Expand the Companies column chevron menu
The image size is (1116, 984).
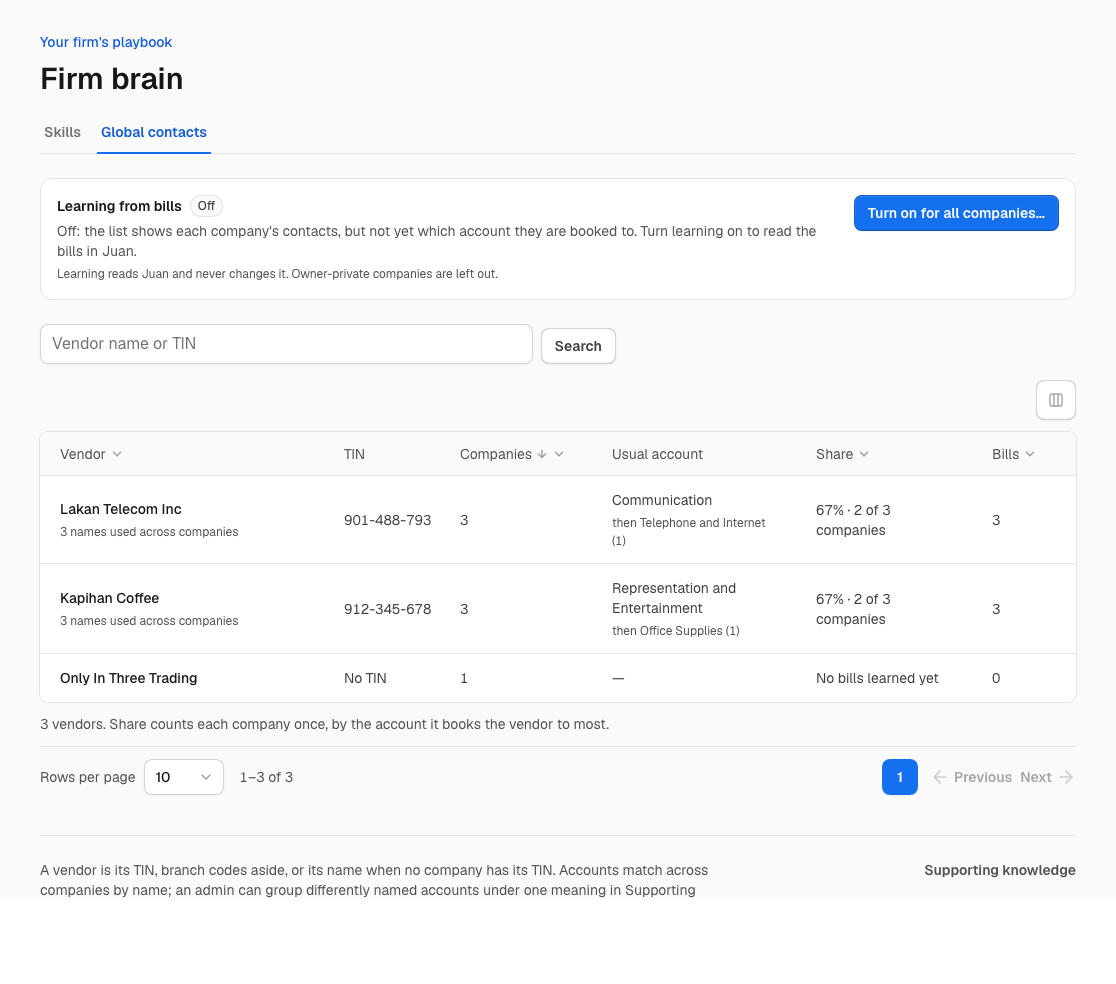(559, 454)
